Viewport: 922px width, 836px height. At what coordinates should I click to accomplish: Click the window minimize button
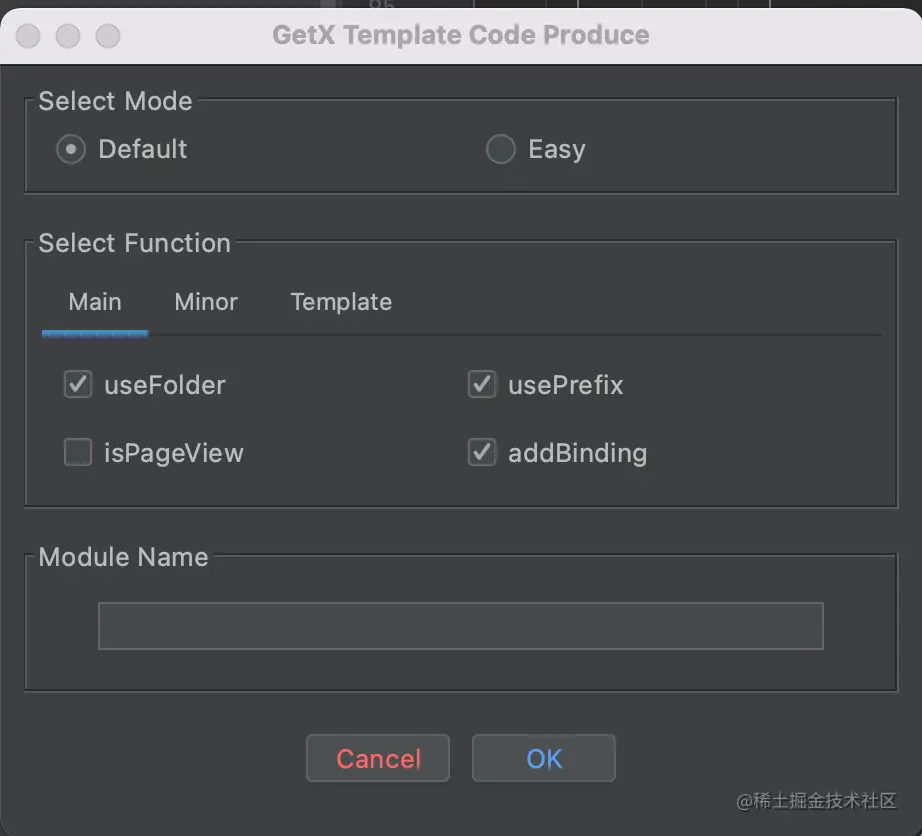tap(68, 37)
